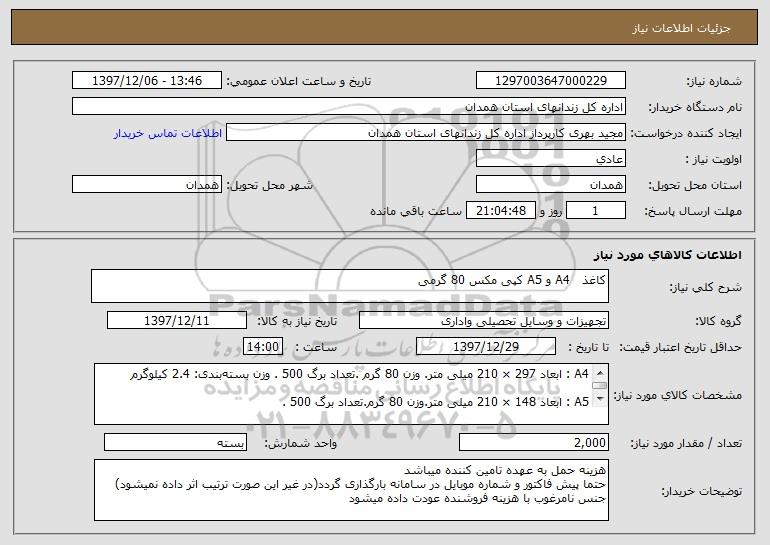
Task: Click the A4 specification line text
Action: tap(359, 375)
